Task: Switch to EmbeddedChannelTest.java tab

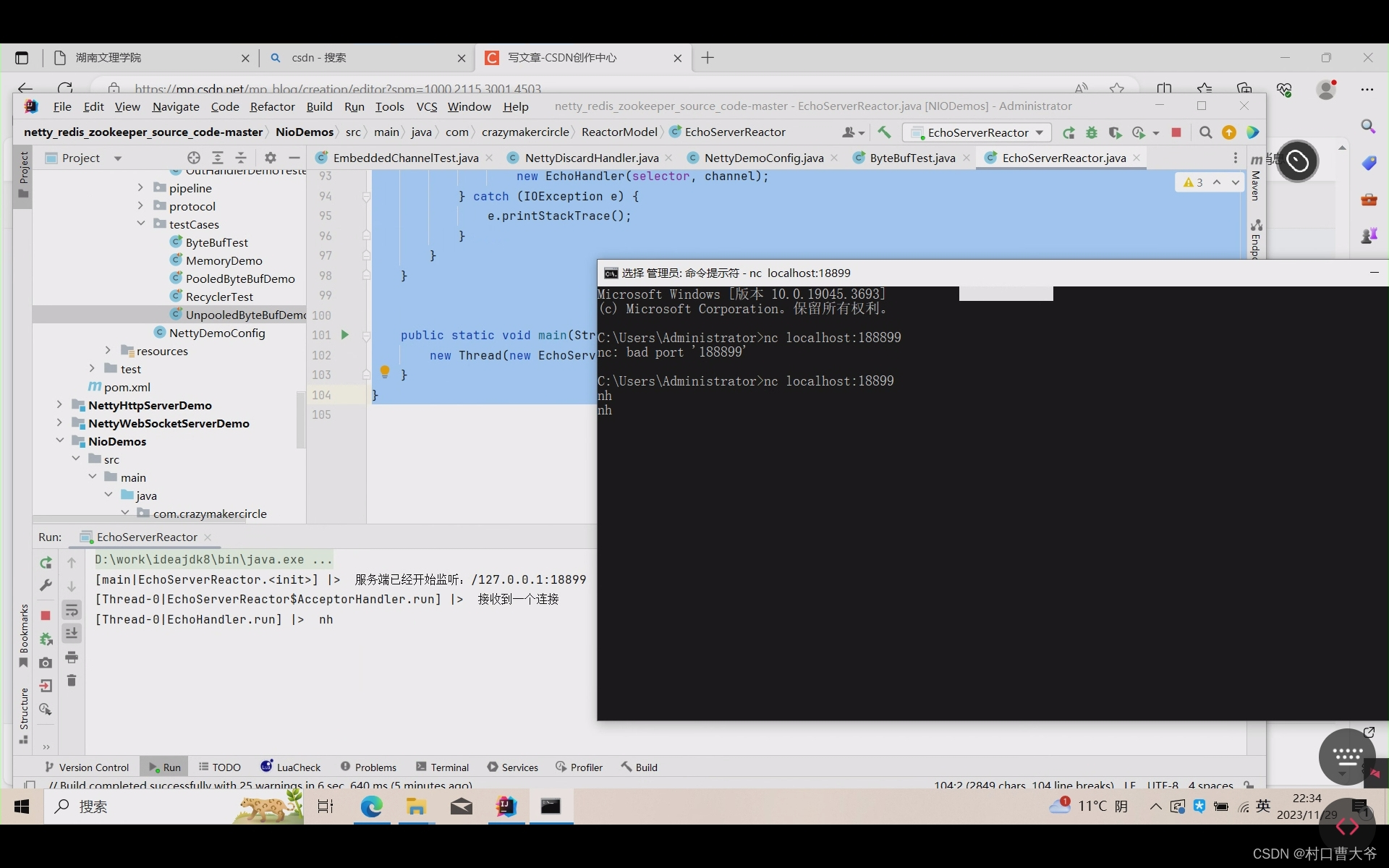Action: 405,158
